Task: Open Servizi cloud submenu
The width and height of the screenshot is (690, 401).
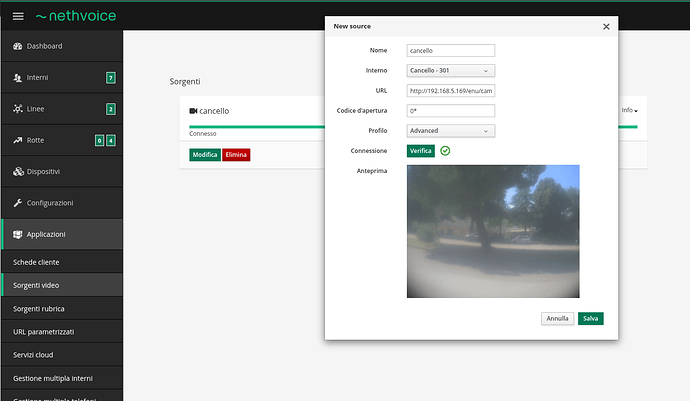Action: (x=62, y=355)
